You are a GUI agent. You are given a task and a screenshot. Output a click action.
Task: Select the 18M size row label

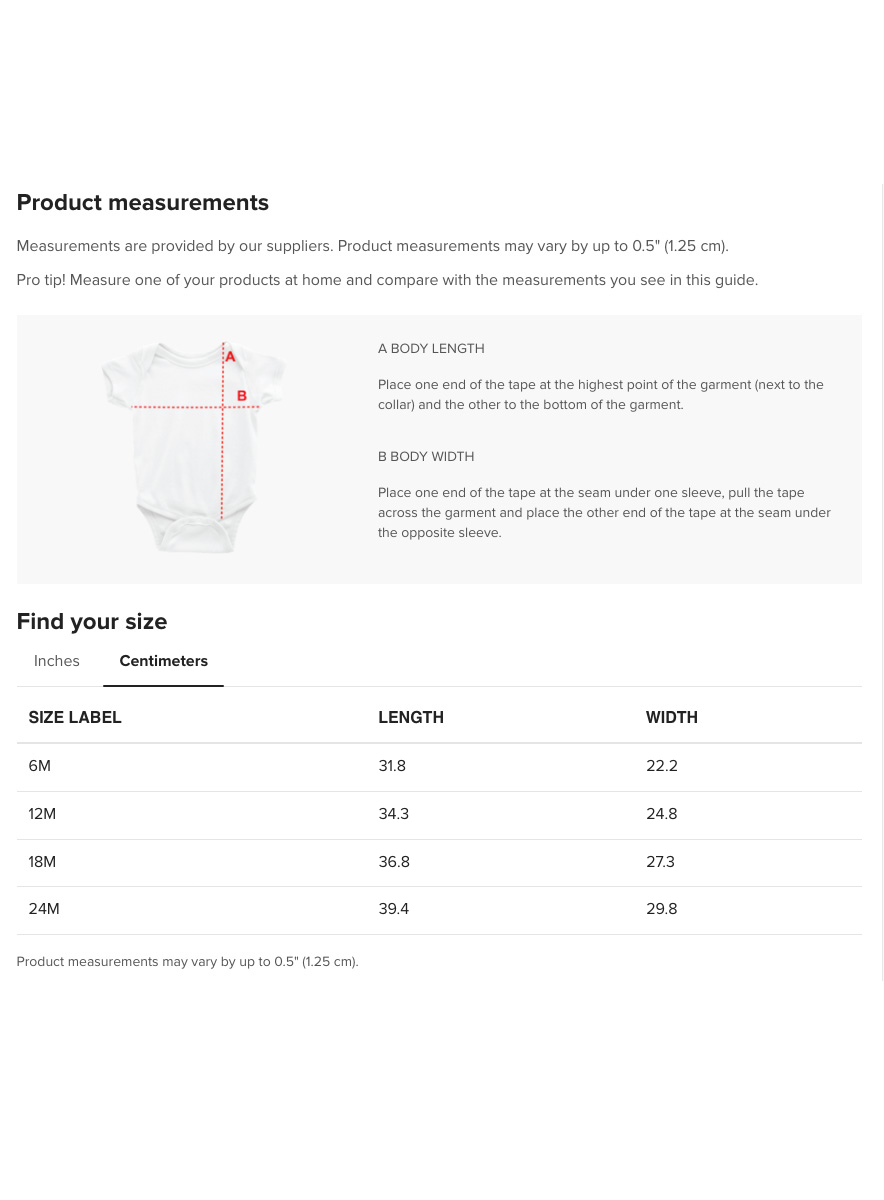[x=42, y=862]
